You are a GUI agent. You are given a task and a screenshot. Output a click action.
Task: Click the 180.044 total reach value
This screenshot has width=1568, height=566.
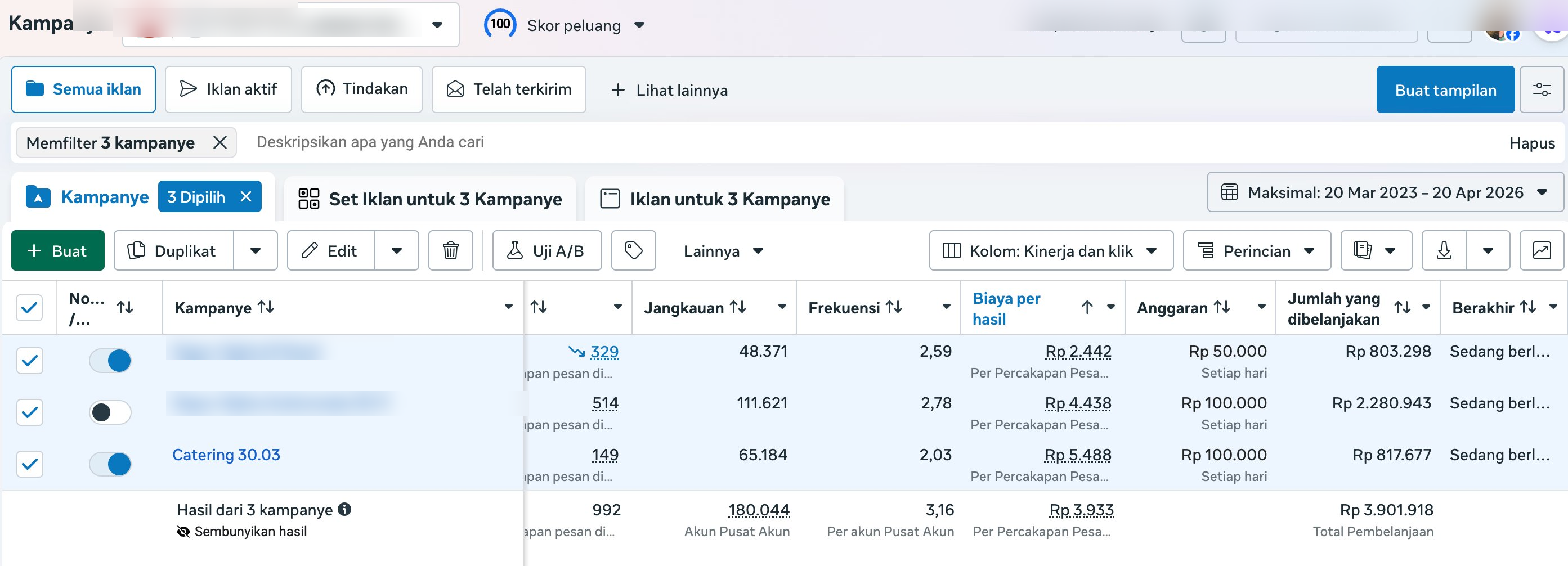(x=759, y=510)
